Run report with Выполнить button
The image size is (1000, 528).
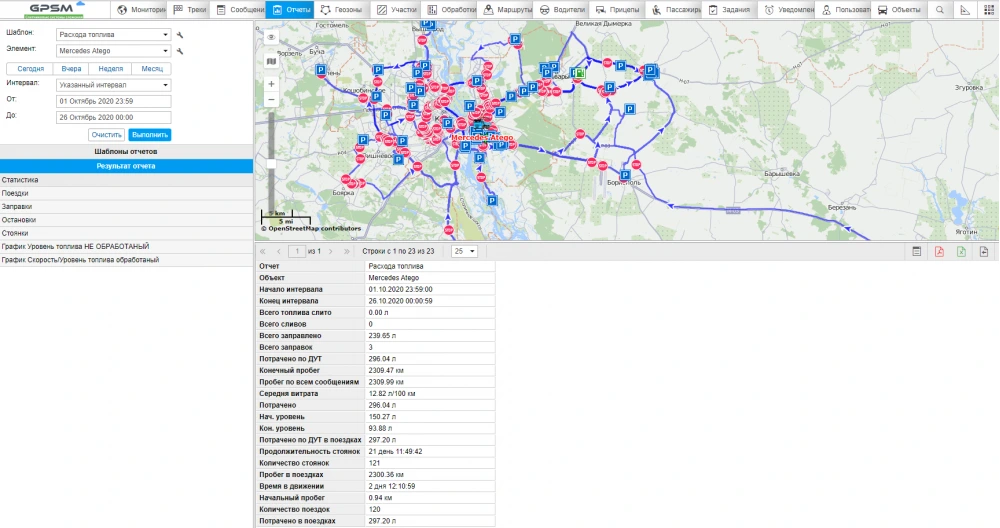[150, 135]
